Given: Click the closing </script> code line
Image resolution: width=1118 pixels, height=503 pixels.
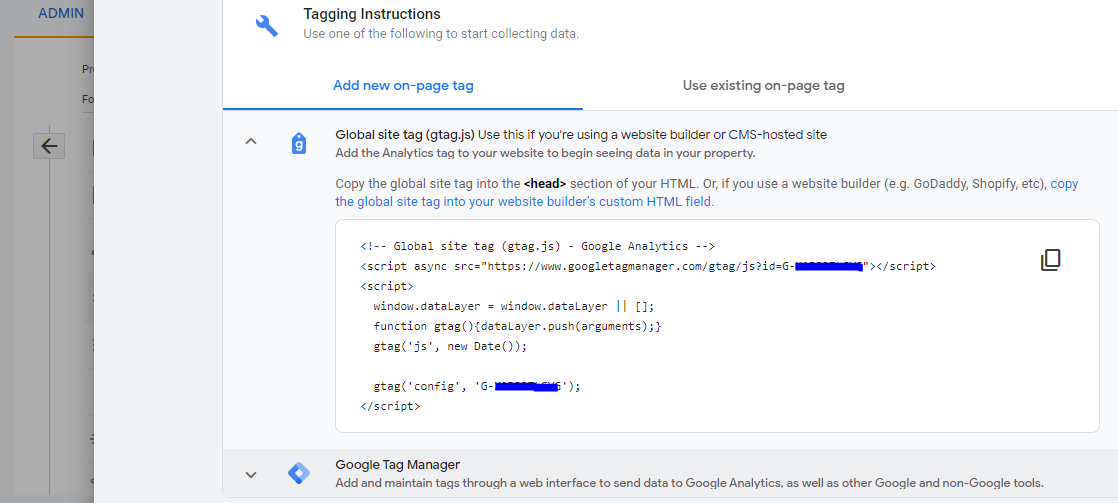Looking at the screenshot, I should click(390, 406).
